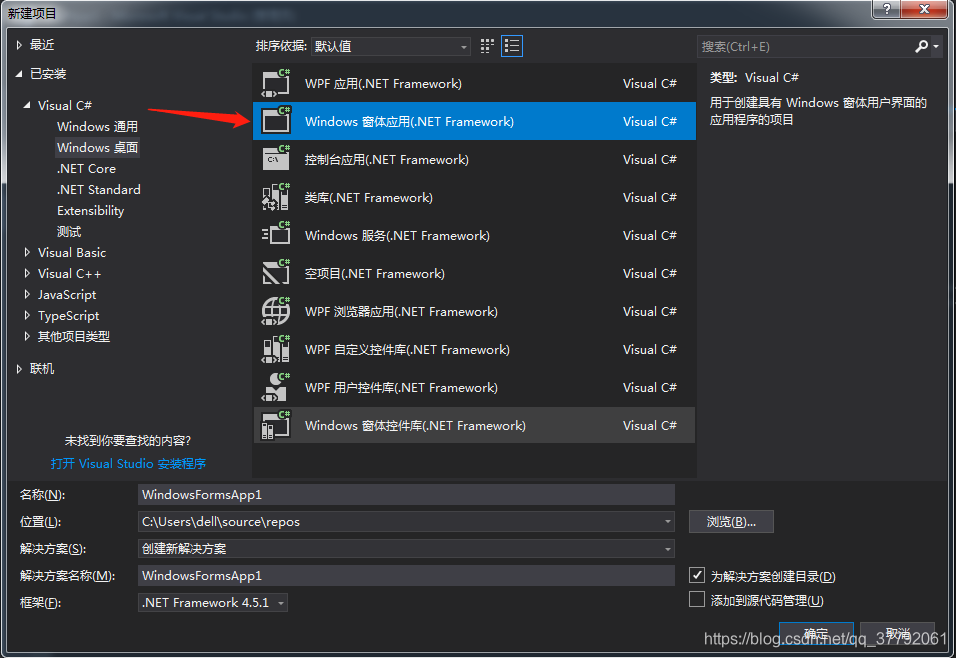Collapse the Visual C# tree node
This screenshot has width=956, height=658.
pyautogui.click(x=27, y=105)
